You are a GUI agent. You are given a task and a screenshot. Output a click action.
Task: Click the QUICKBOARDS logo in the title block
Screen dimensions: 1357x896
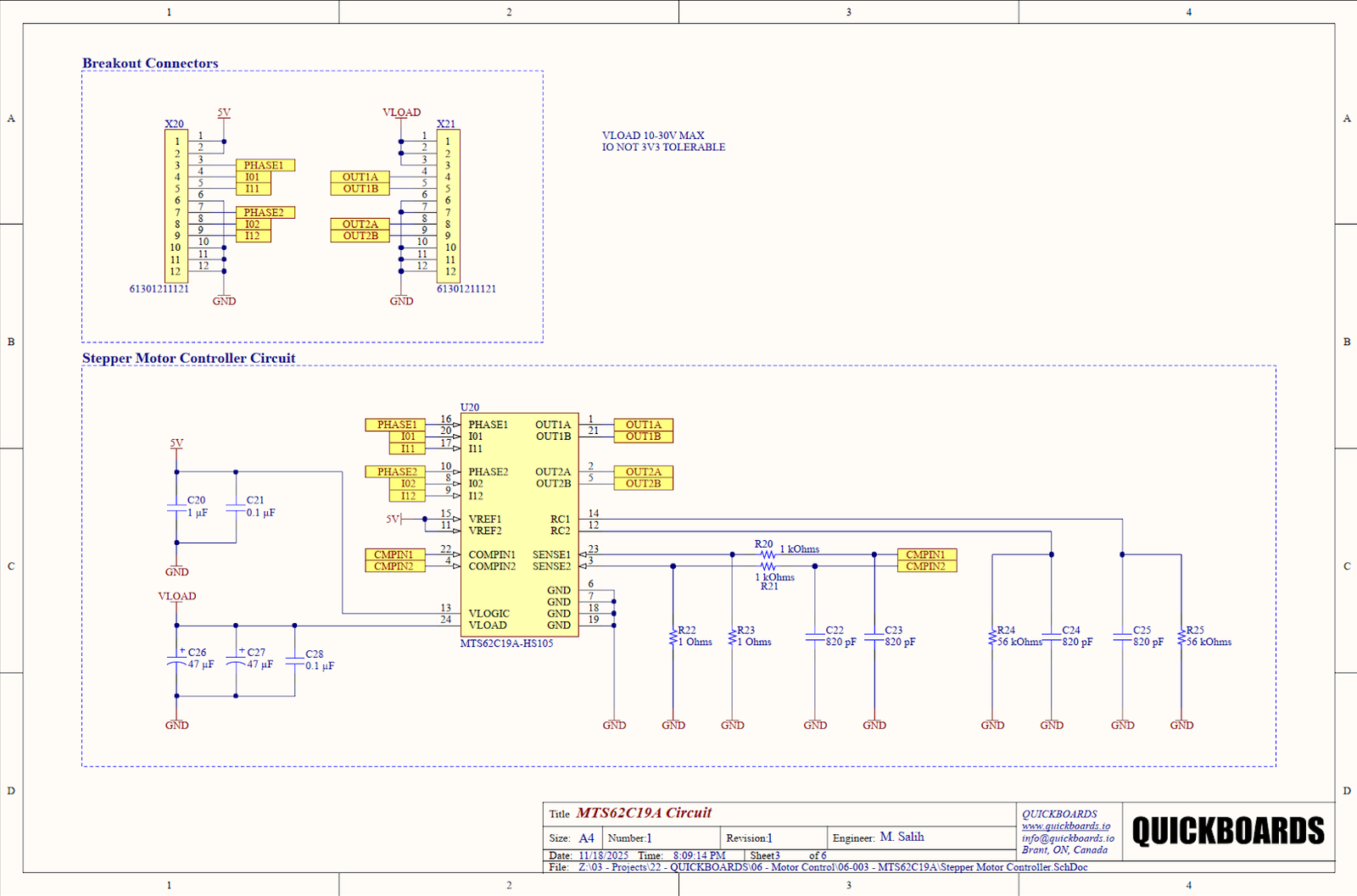(1227, 831)
